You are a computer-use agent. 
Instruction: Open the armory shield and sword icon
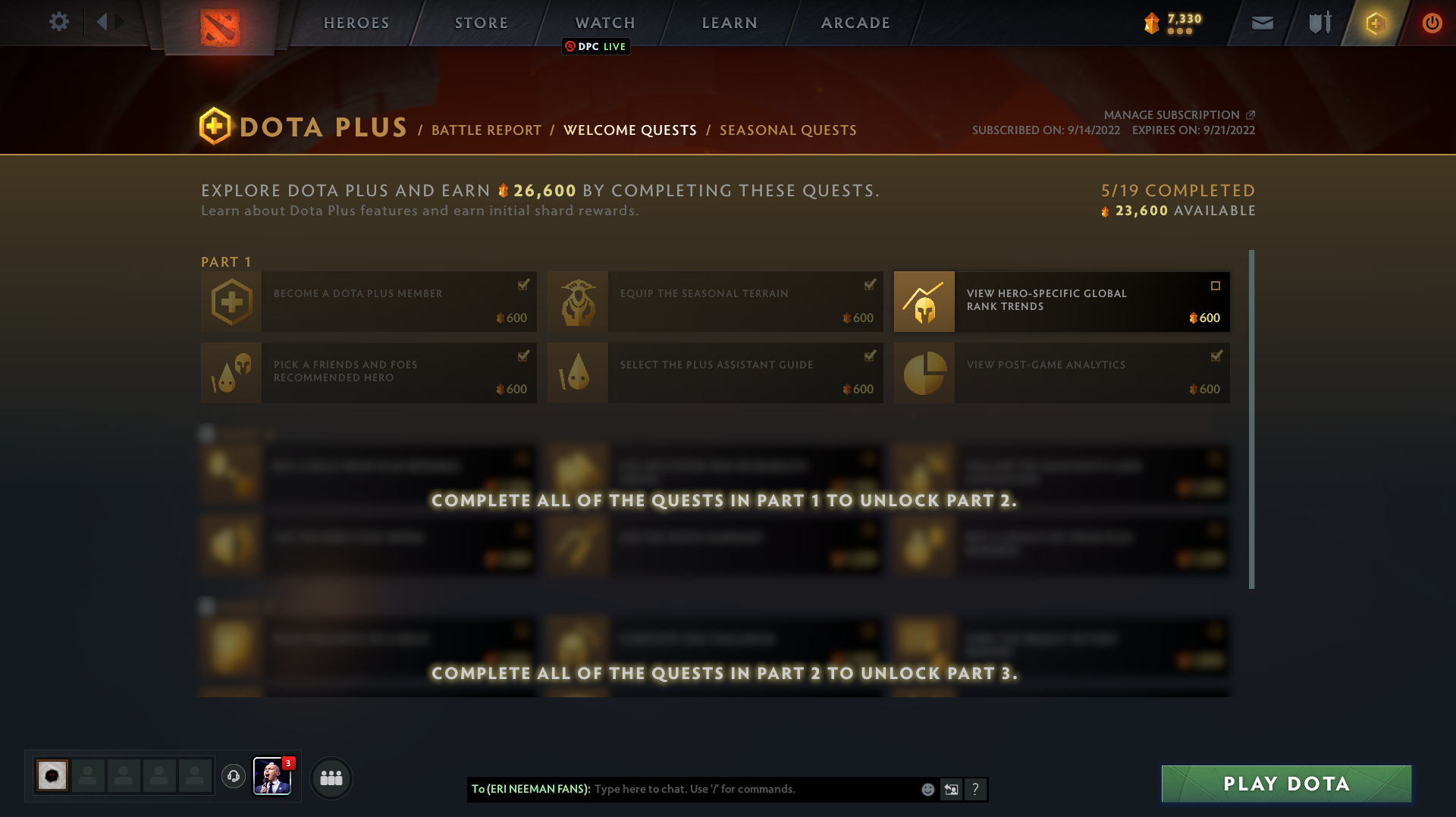[x=1320, y=23]
